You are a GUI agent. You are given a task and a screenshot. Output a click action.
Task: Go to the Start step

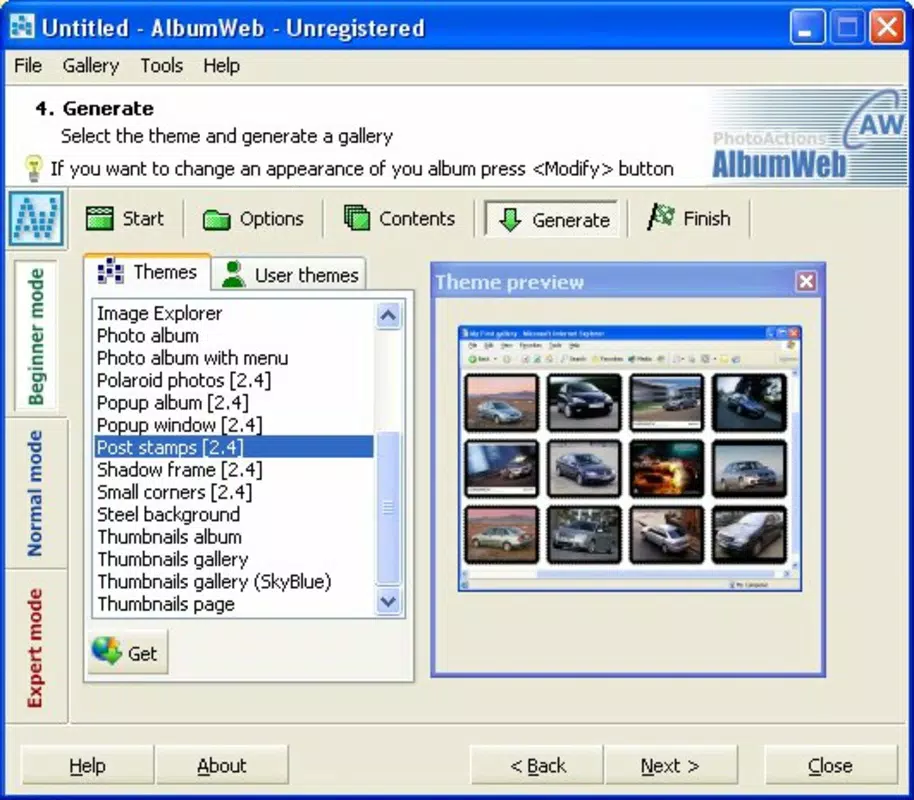pos(125,219)
